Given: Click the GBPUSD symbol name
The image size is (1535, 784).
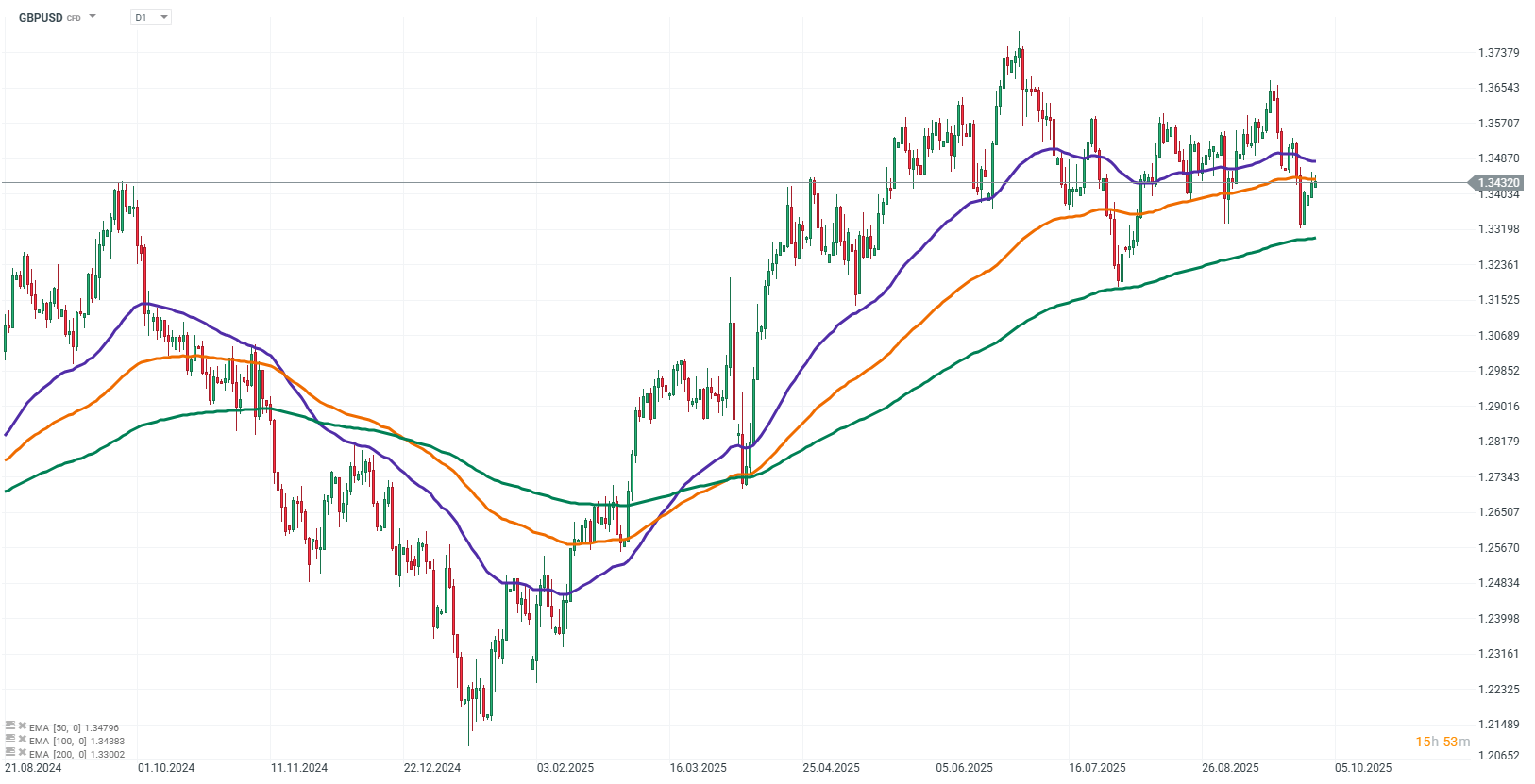Looking at the screenshot, I should point(41,18).
